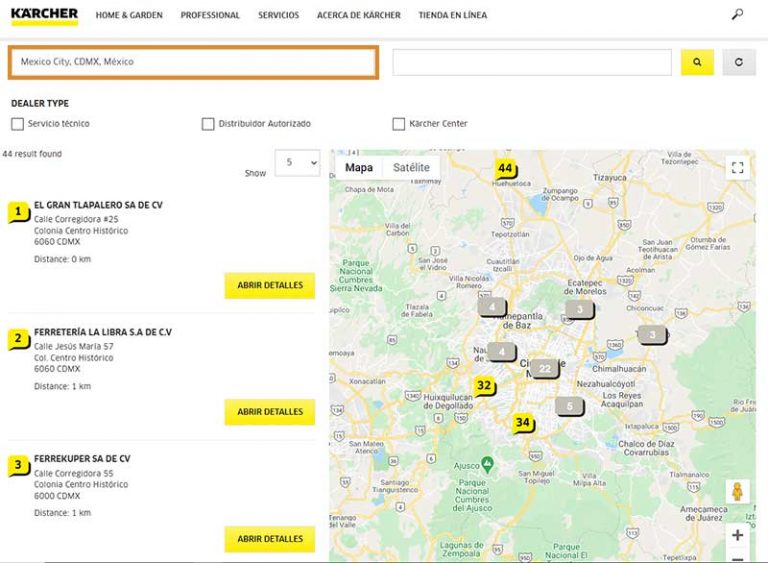Click result number 3 marker badge
This screenshot has height=563, width=768.
[19, 465]
